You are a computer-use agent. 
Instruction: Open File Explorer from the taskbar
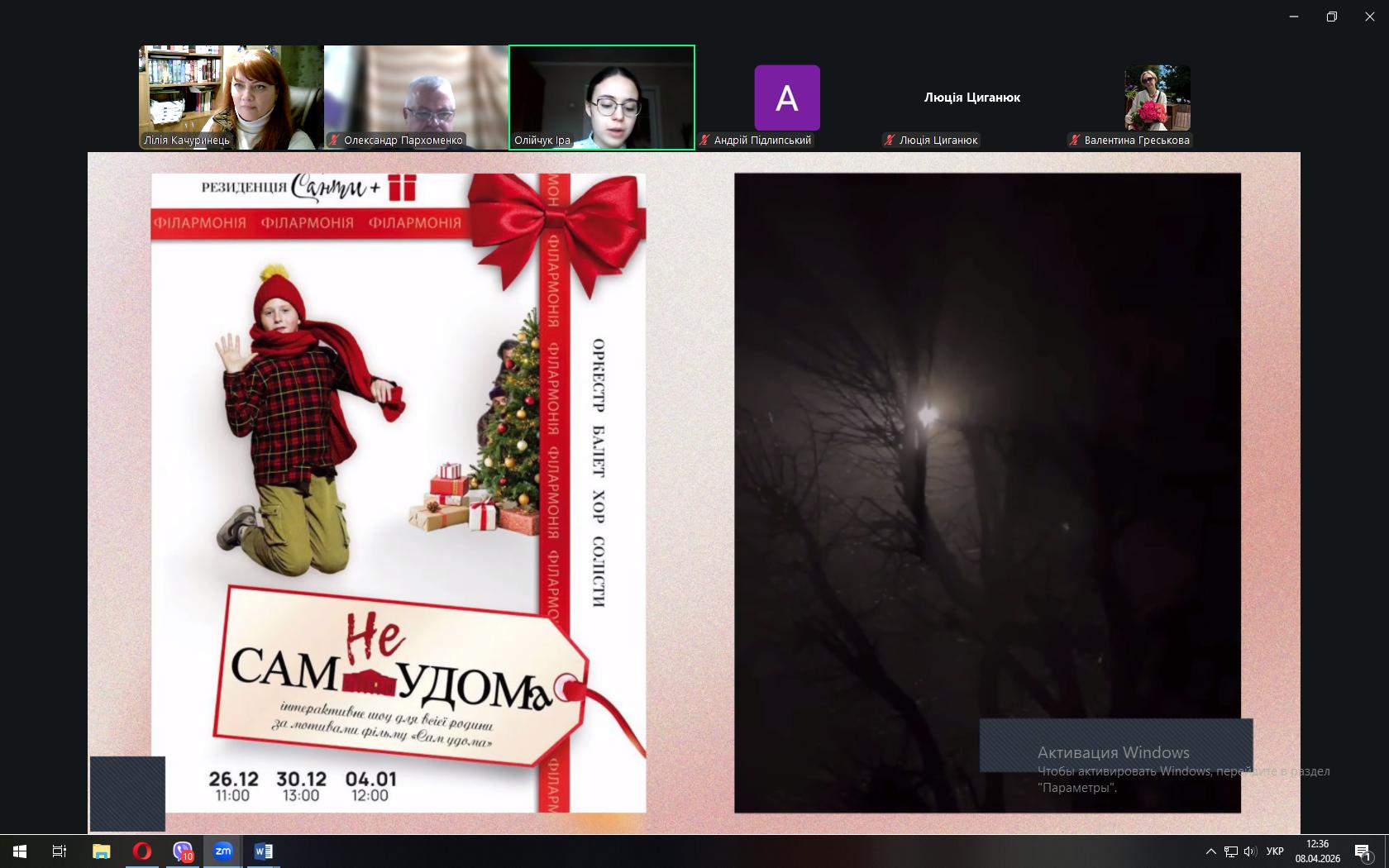tap(102, 851)
